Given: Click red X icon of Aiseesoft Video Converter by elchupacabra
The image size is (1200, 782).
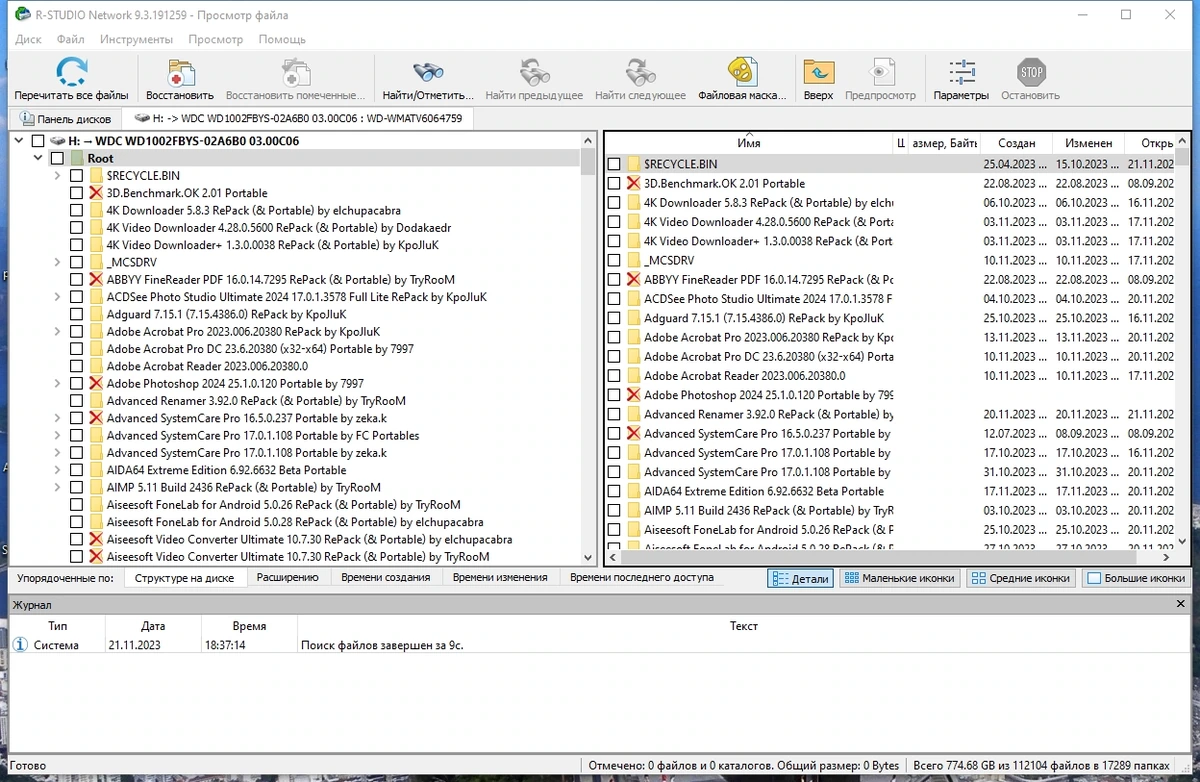Looking at the screenshot, I should coord(96,539).
